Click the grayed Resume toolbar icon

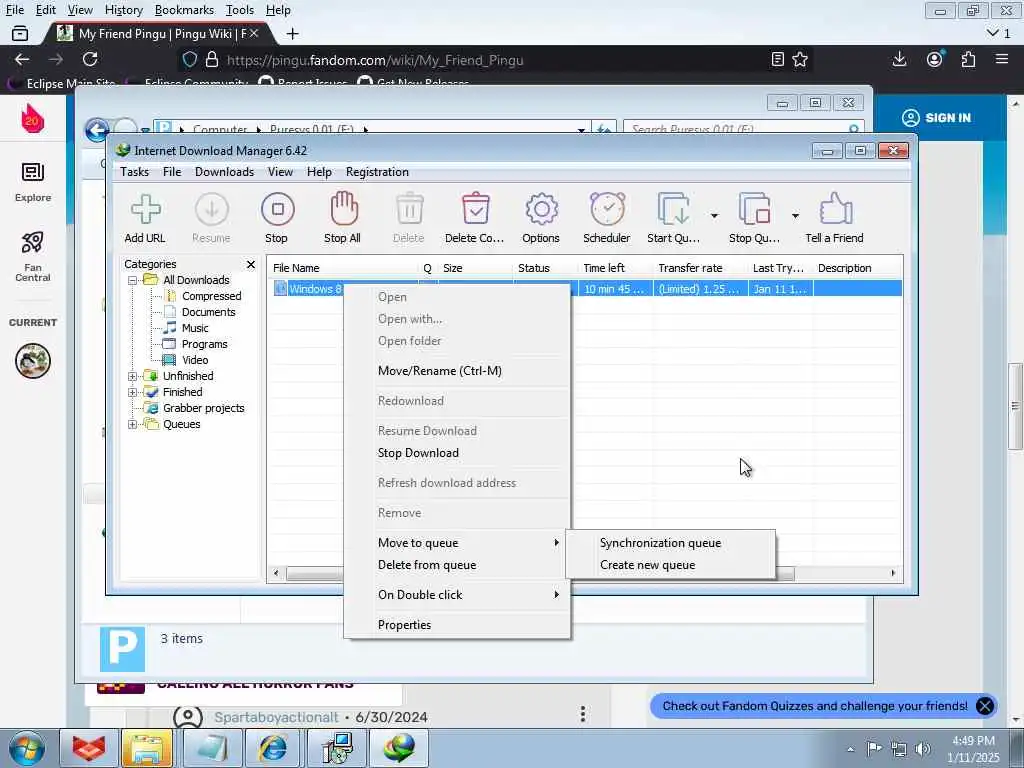212,209
